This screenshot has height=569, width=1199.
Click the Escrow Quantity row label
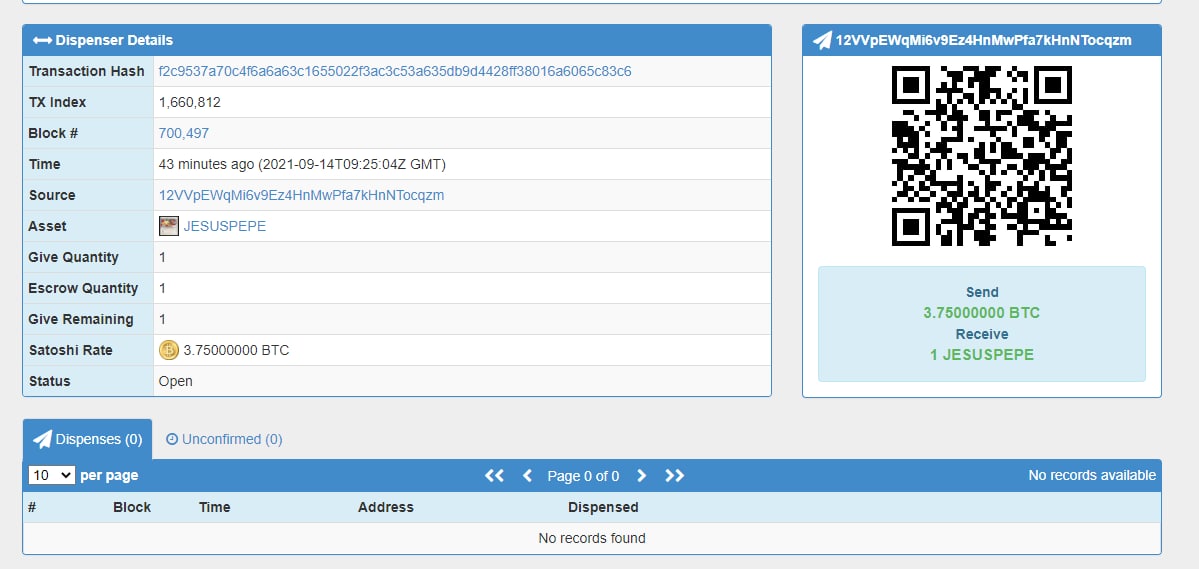[x=83, y=288]
